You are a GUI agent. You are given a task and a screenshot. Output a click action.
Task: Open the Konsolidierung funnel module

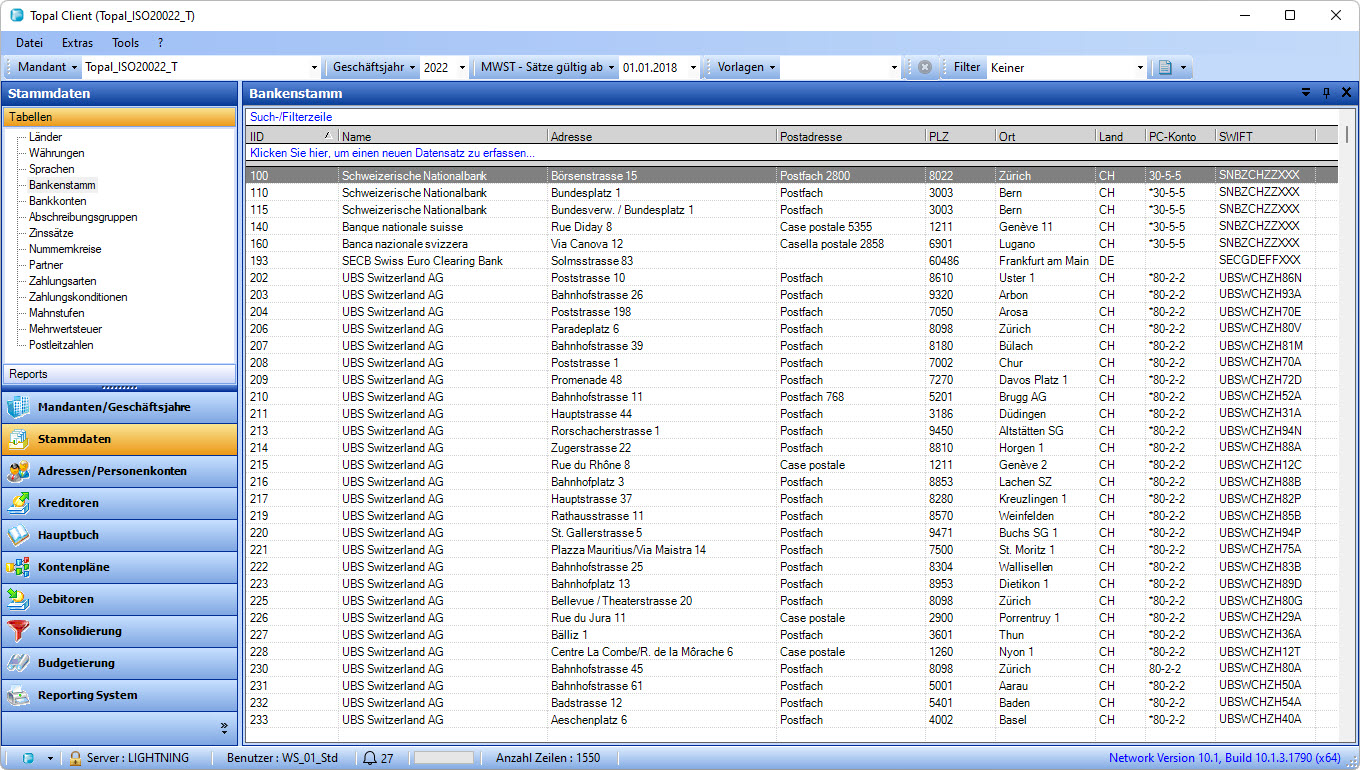pos(119,631)
